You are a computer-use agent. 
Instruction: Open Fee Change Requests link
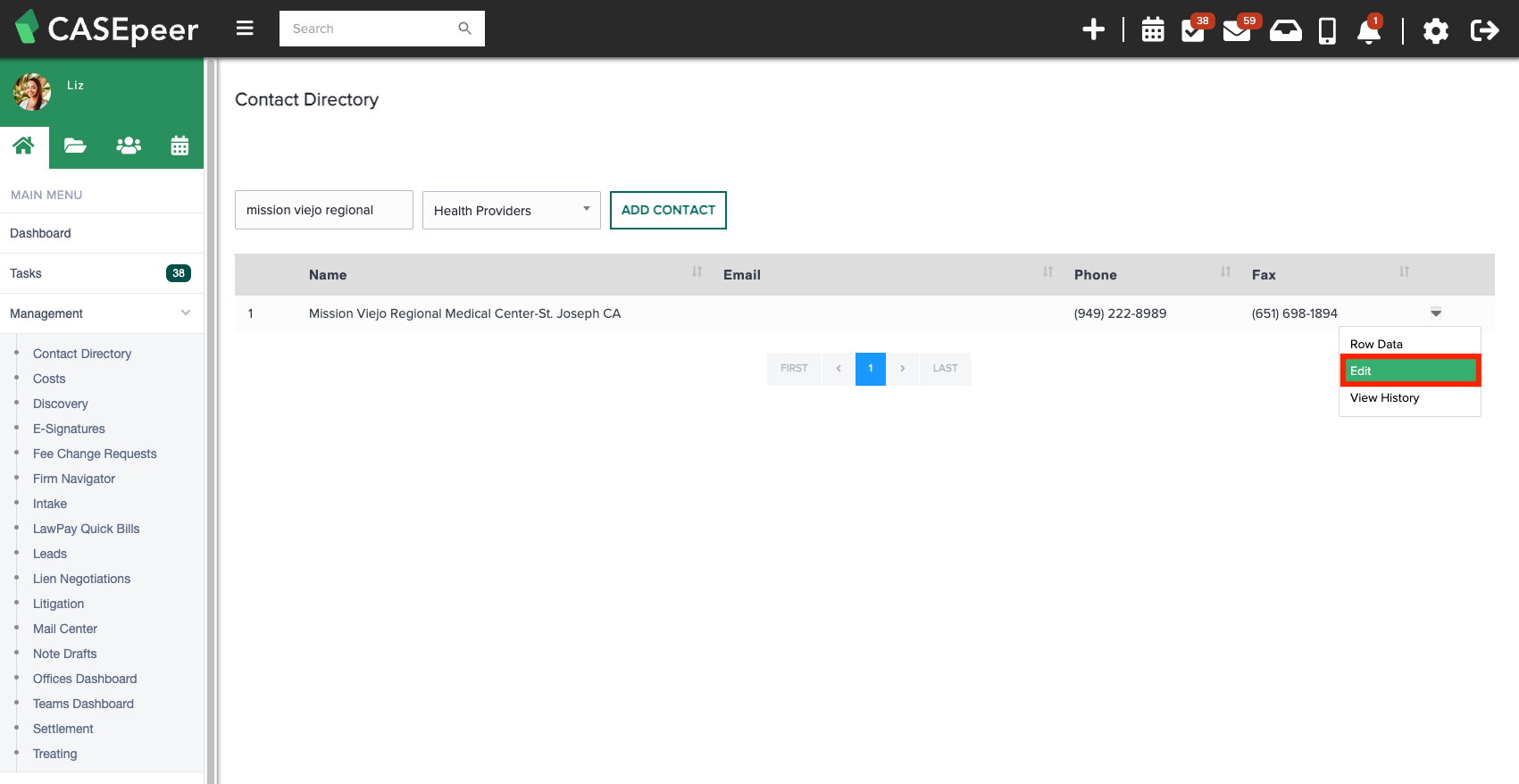coord(95,454)
